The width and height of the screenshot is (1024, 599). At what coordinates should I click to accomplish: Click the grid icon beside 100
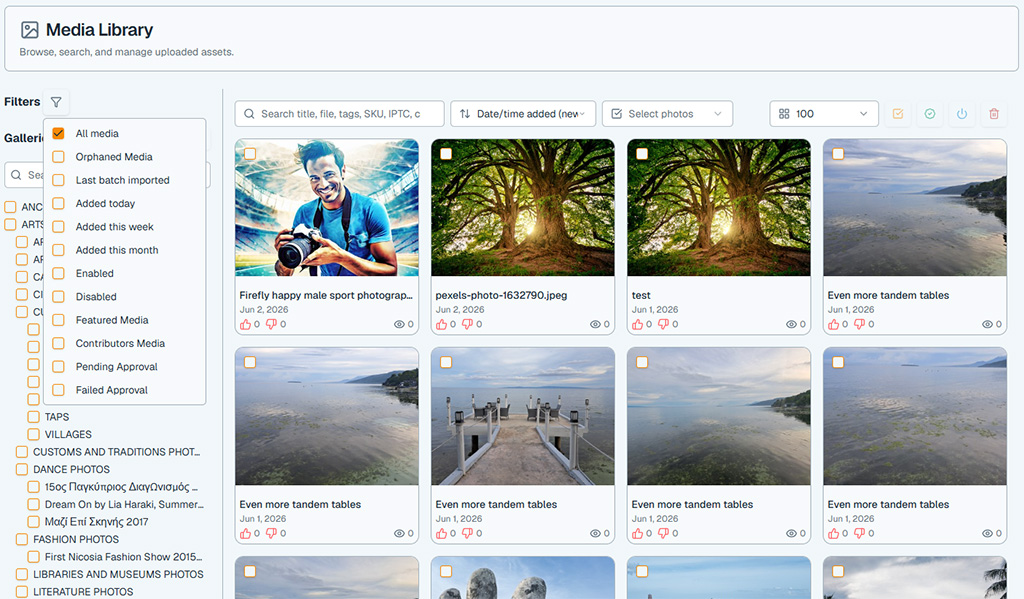tap(784, 114)
